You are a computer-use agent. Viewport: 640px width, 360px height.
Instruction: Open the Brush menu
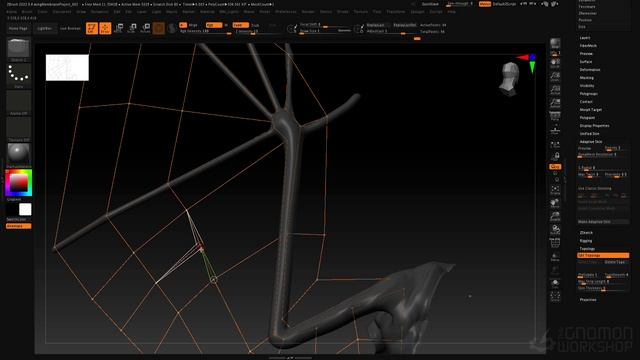pyautogui.click(x=27, y=12)
